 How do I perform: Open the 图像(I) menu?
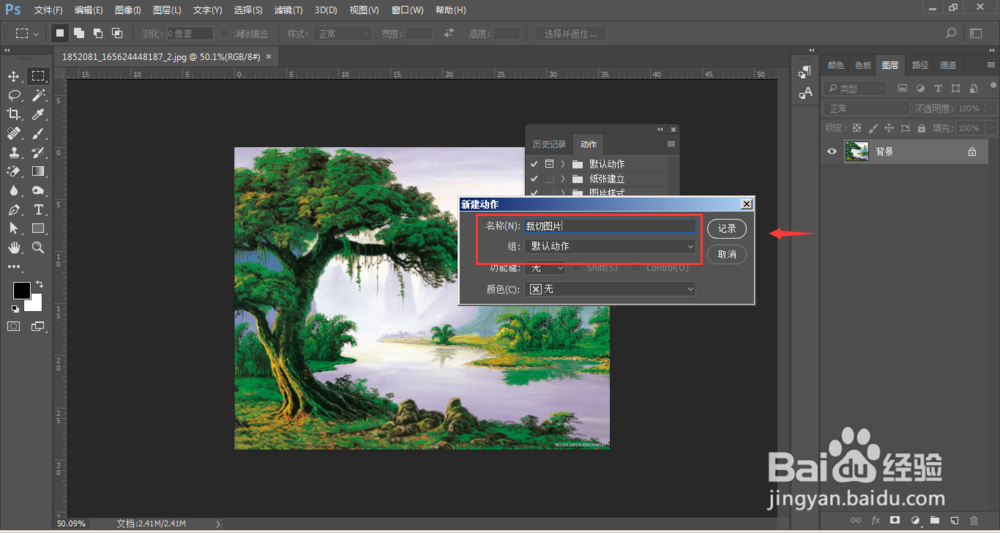pyautogui.click(x=128, y=10)
